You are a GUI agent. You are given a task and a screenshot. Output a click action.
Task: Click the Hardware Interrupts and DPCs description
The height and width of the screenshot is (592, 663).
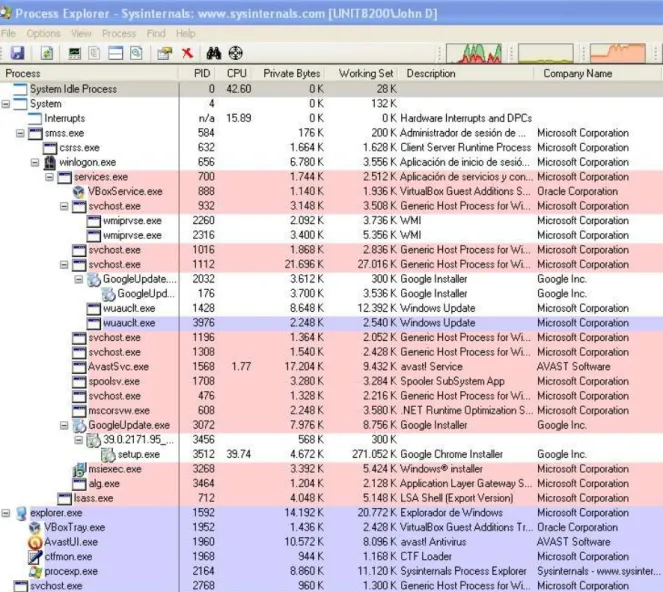tap(466, 118)
